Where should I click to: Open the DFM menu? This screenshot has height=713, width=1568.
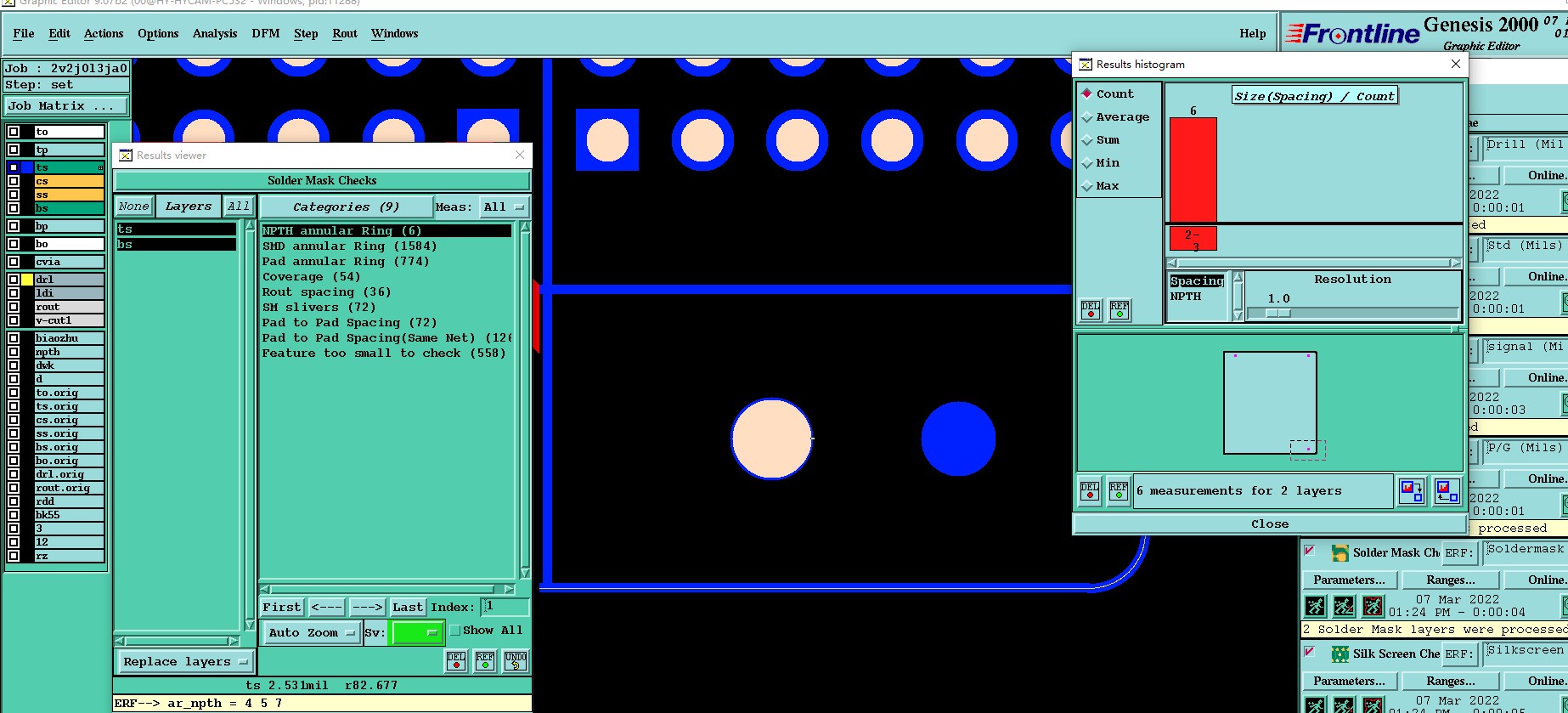[266, 34]
